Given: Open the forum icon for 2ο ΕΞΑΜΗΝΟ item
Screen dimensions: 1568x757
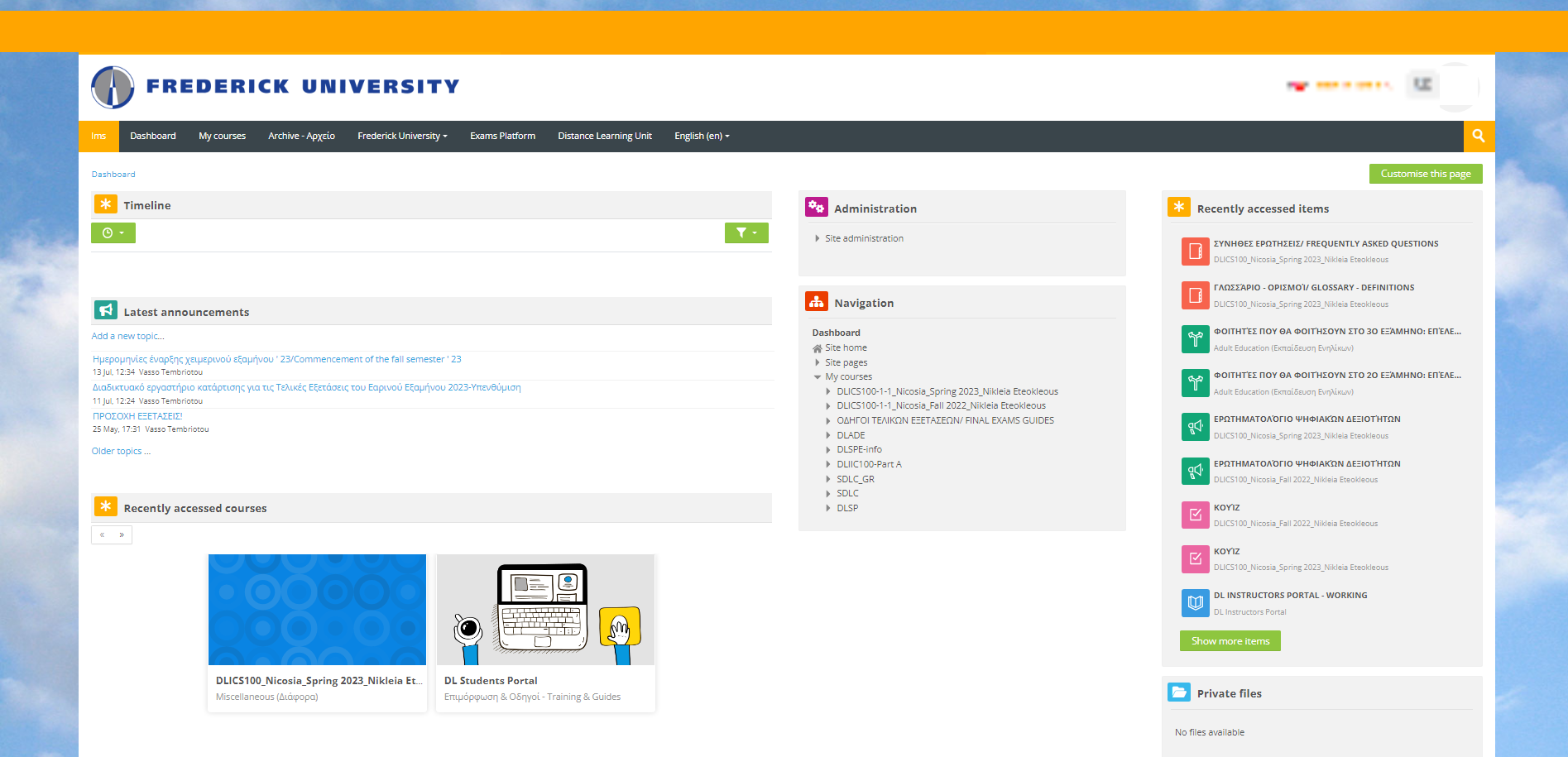Looking at the screenshot, I should pos(1195,382).
